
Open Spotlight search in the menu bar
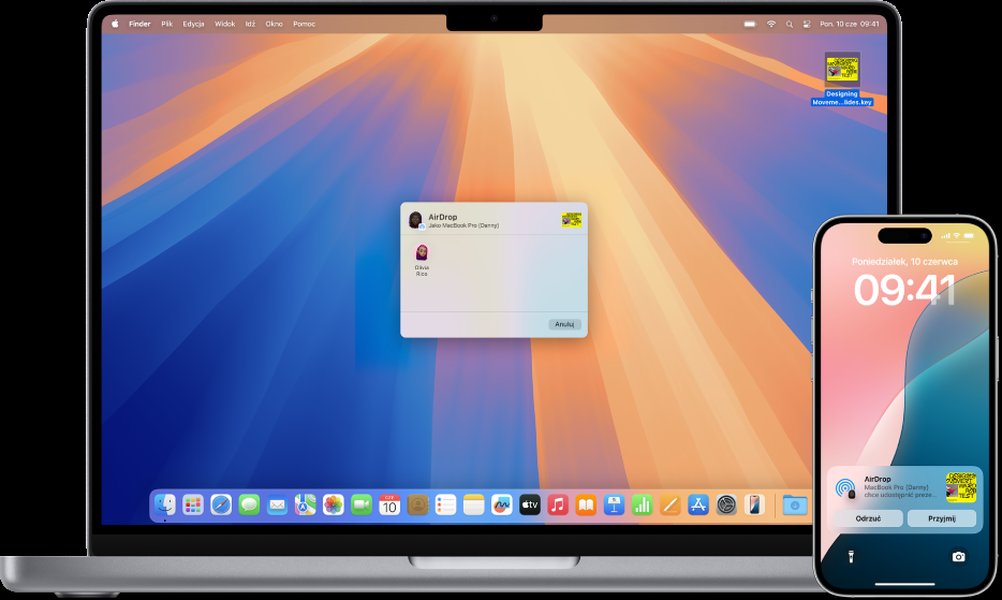coord(789,24)
